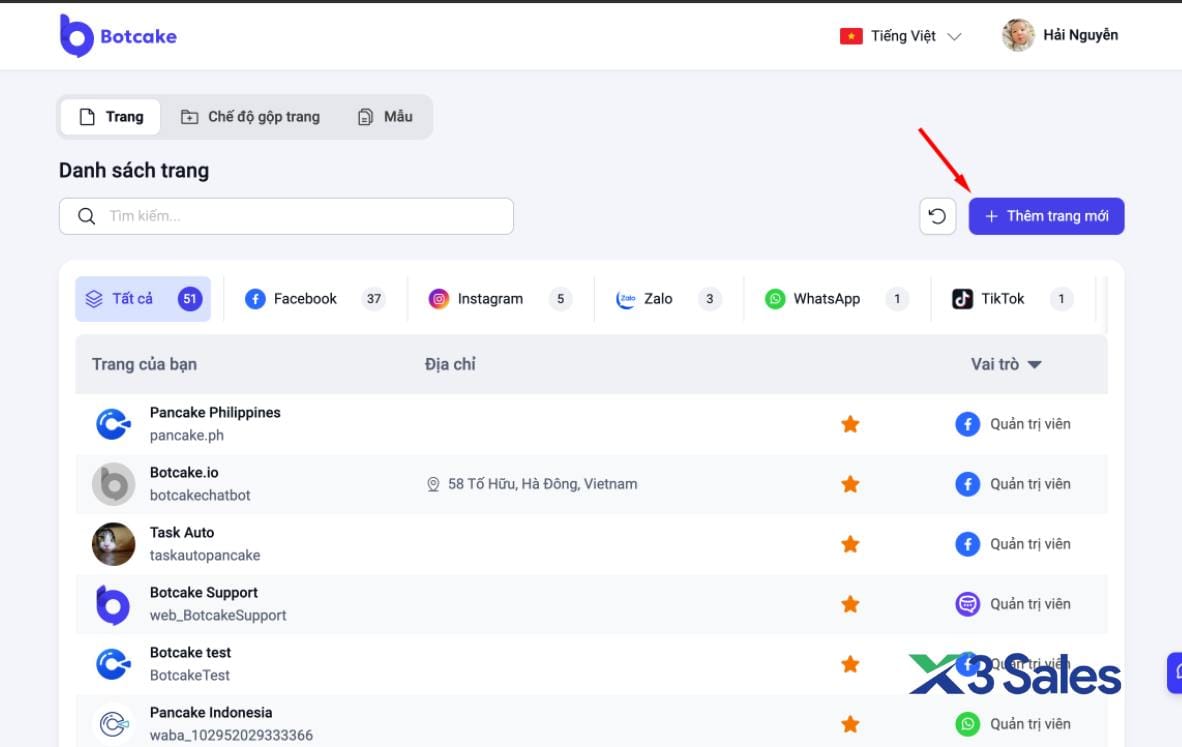Click Trang của bạn column header
This screenshot has width=1182, height=747.
tap(144, 364)
